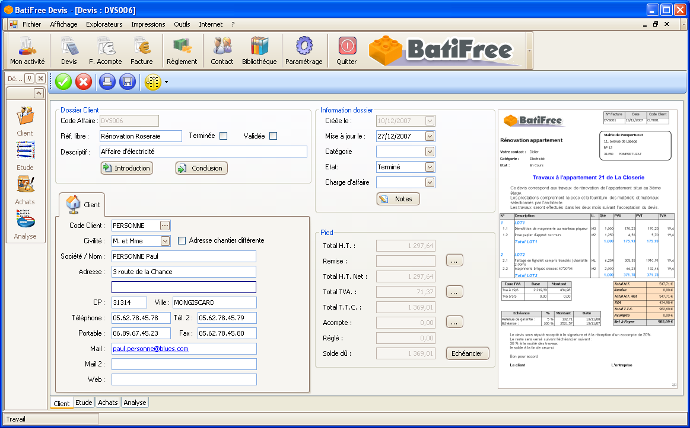Open the Règlement toolbar icon
The width and height of the screenshot is (690, 428).
click(x=182, y=48)
